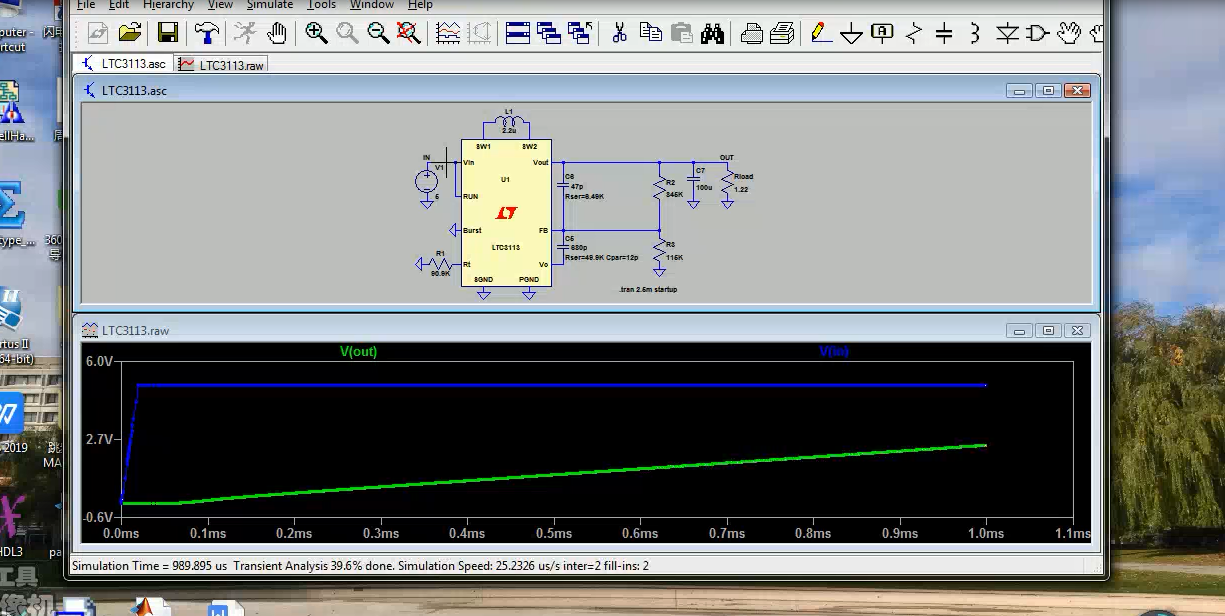Click the Close All Windows icon
The image size is (1225, 616).
pos(579,33)
